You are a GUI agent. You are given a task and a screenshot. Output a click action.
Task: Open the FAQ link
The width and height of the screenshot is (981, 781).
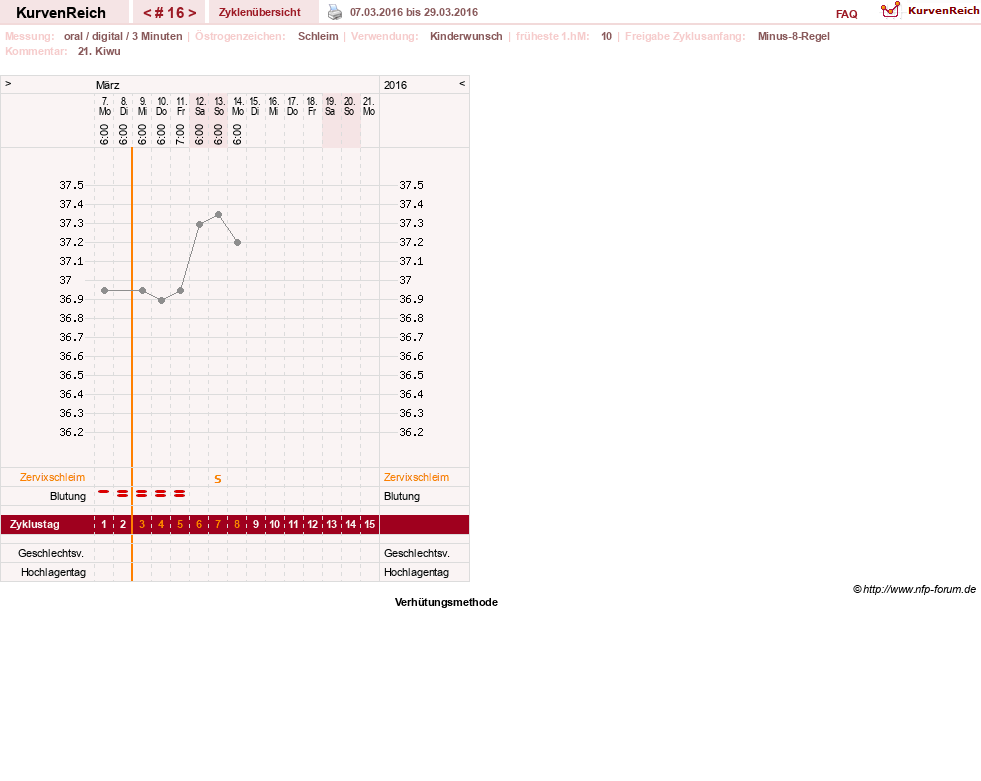point(846,14)
